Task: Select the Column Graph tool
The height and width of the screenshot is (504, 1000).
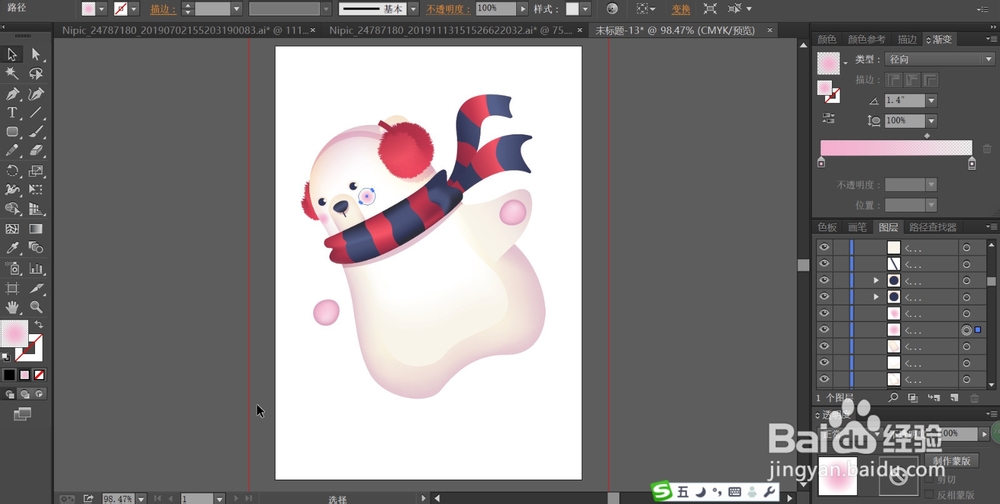Action: pos(36,269)
